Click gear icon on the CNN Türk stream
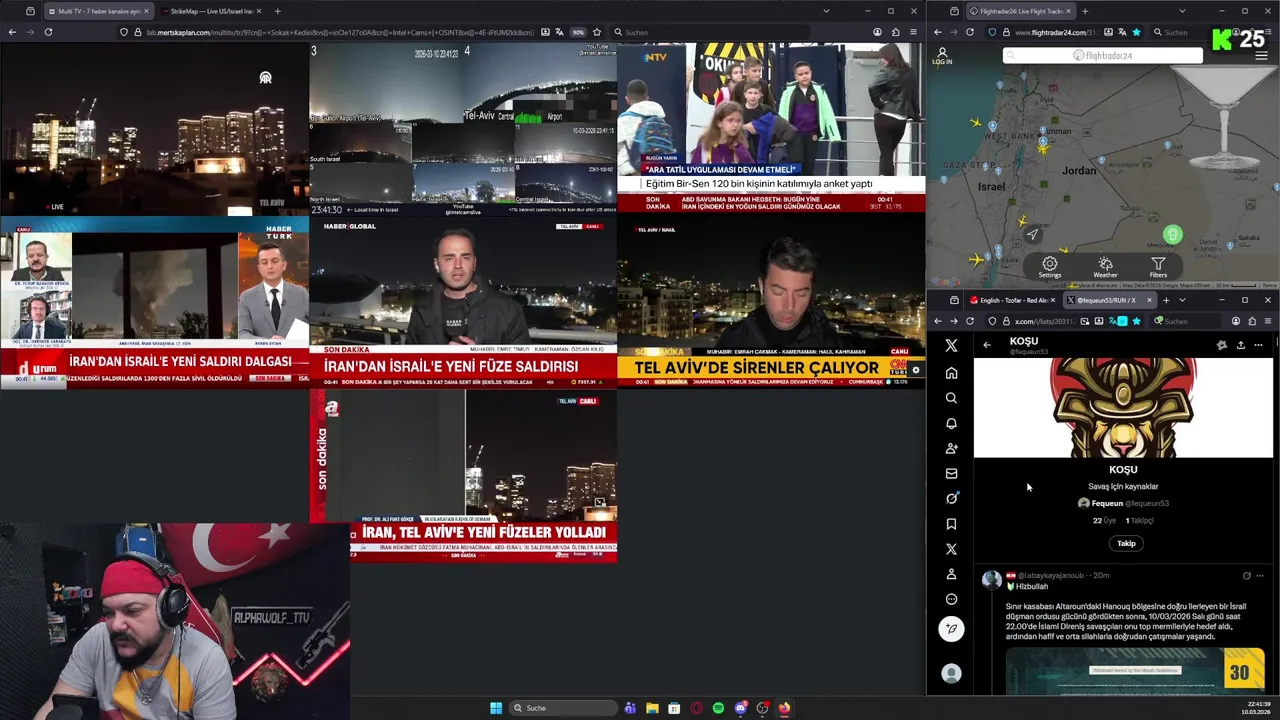 coord(915,371)
